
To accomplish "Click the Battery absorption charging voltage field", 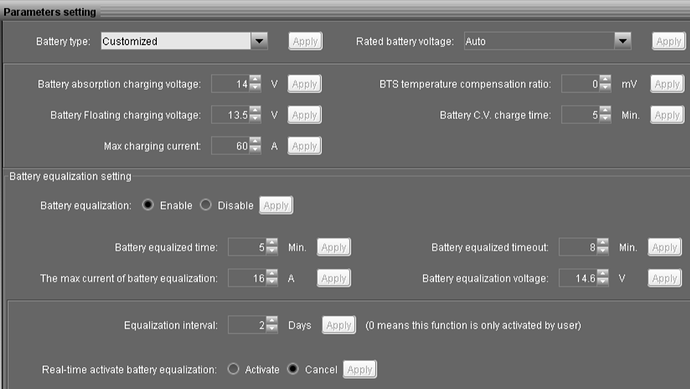I will tap(230, 84).
